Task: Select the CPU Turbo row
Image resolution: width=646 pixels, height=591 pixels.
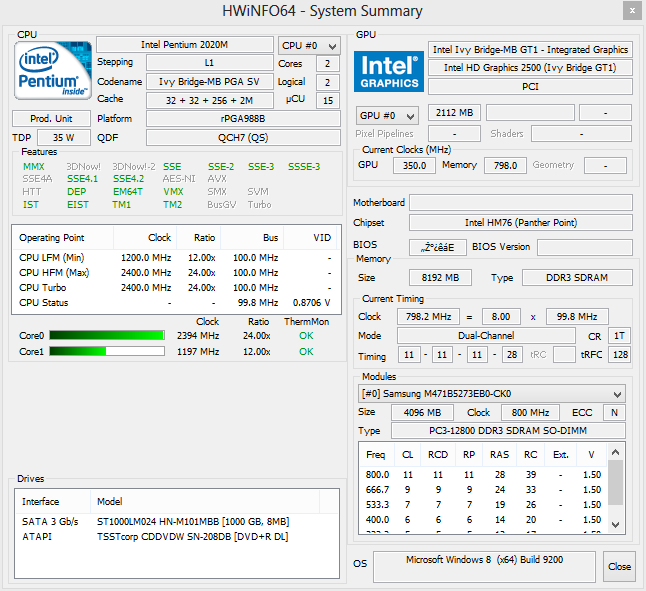Action: (x=175, y=287)
